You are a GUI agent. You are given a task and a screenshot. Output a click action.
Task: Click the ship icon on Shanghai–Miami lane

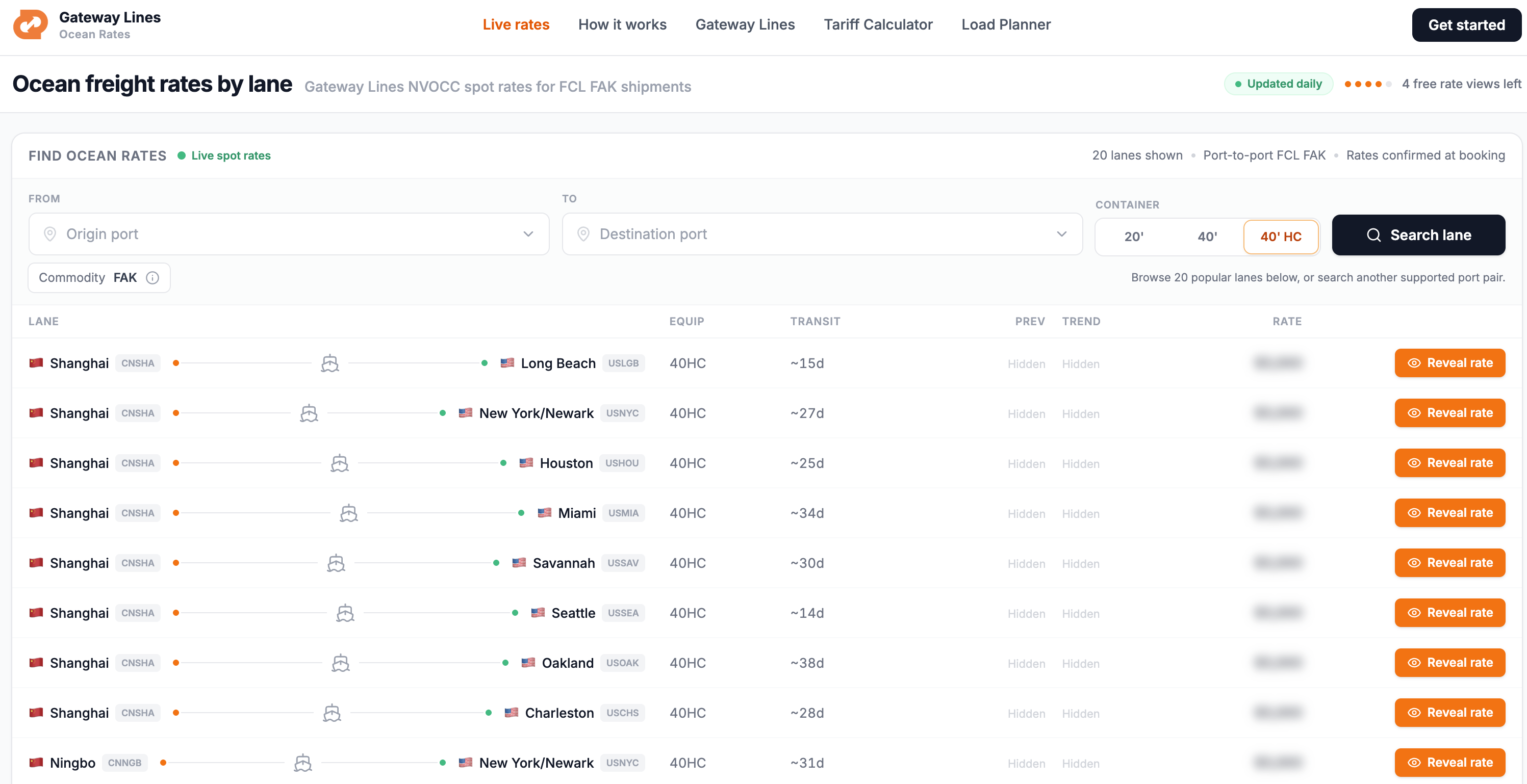click(349, 513)
